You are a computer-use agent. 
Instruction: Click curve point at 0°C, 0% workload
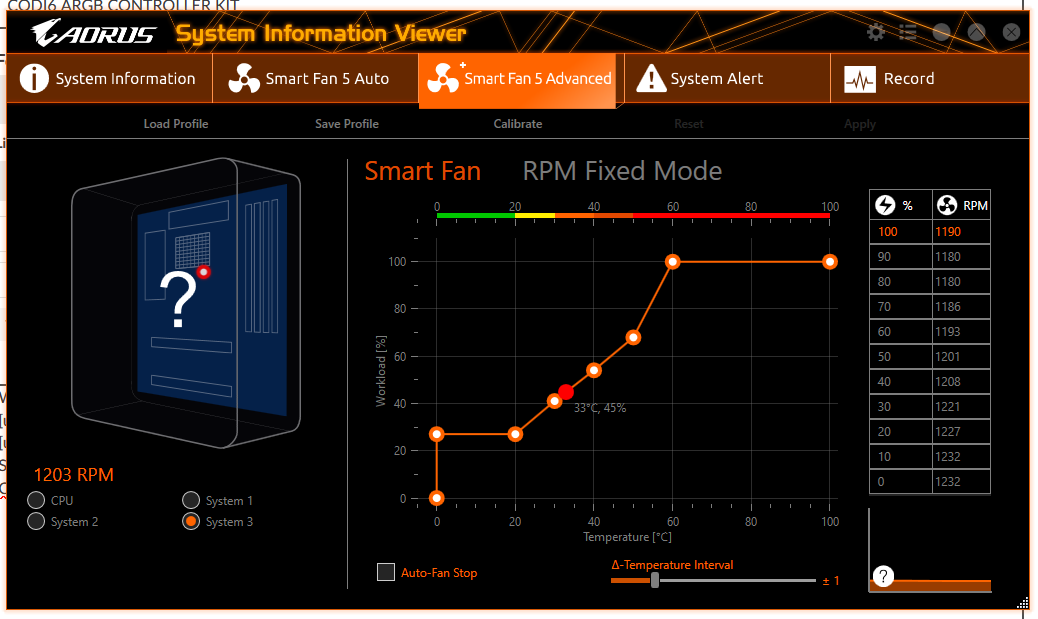(x=436, y=498)
